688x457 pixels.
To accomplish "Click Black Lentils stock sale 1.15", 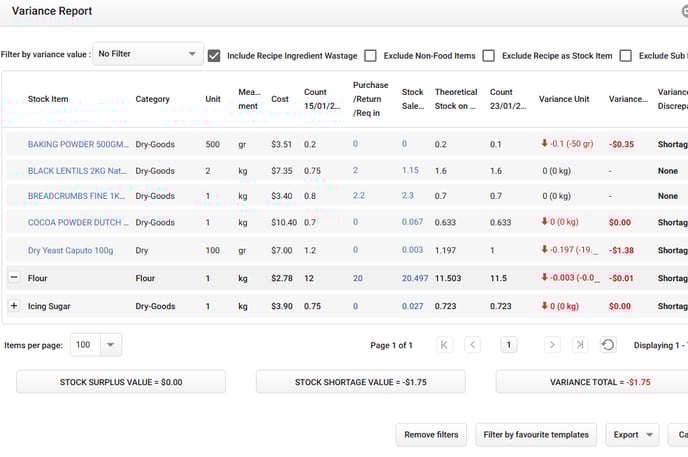I will (410, 170).
